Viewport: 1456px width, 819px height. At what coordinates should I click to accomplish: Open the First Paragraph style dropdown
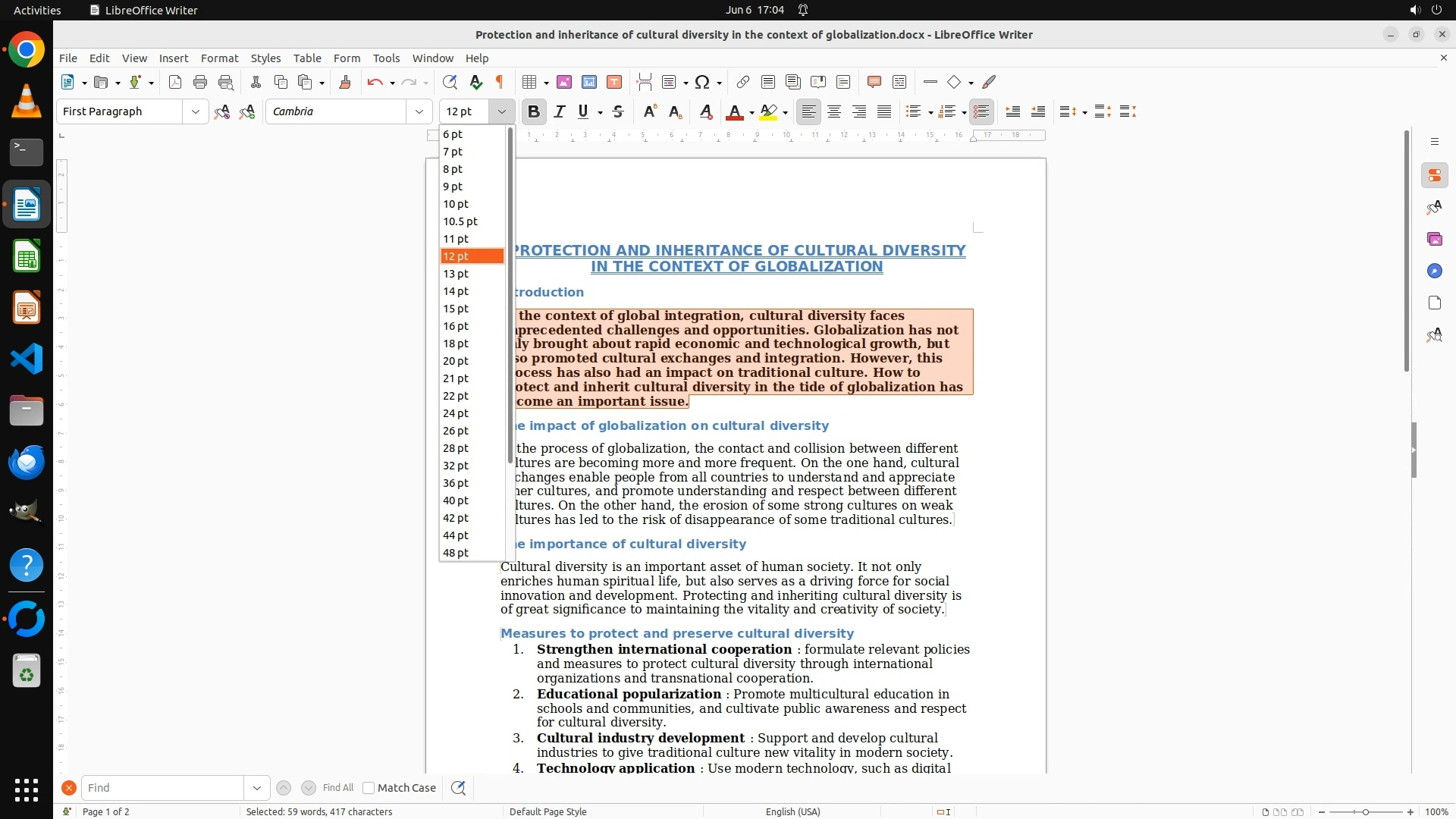[195, 111]
